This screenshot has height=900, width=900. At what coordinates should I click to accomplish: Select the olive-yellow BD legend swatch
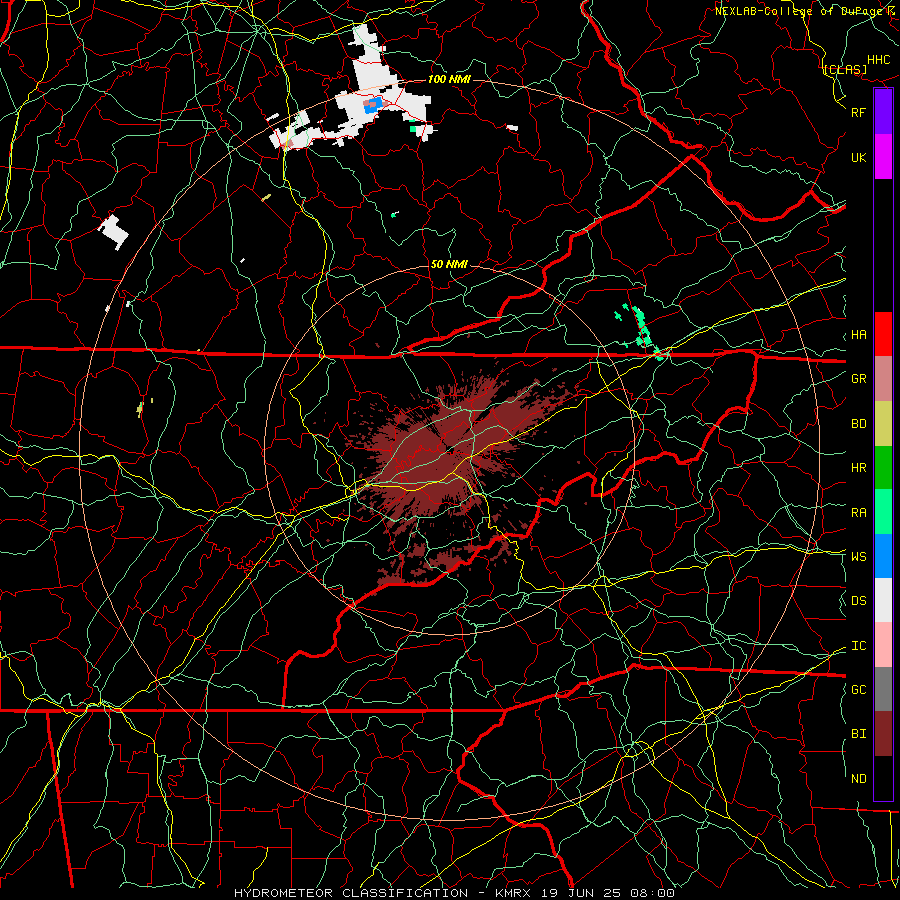(883, 423)
